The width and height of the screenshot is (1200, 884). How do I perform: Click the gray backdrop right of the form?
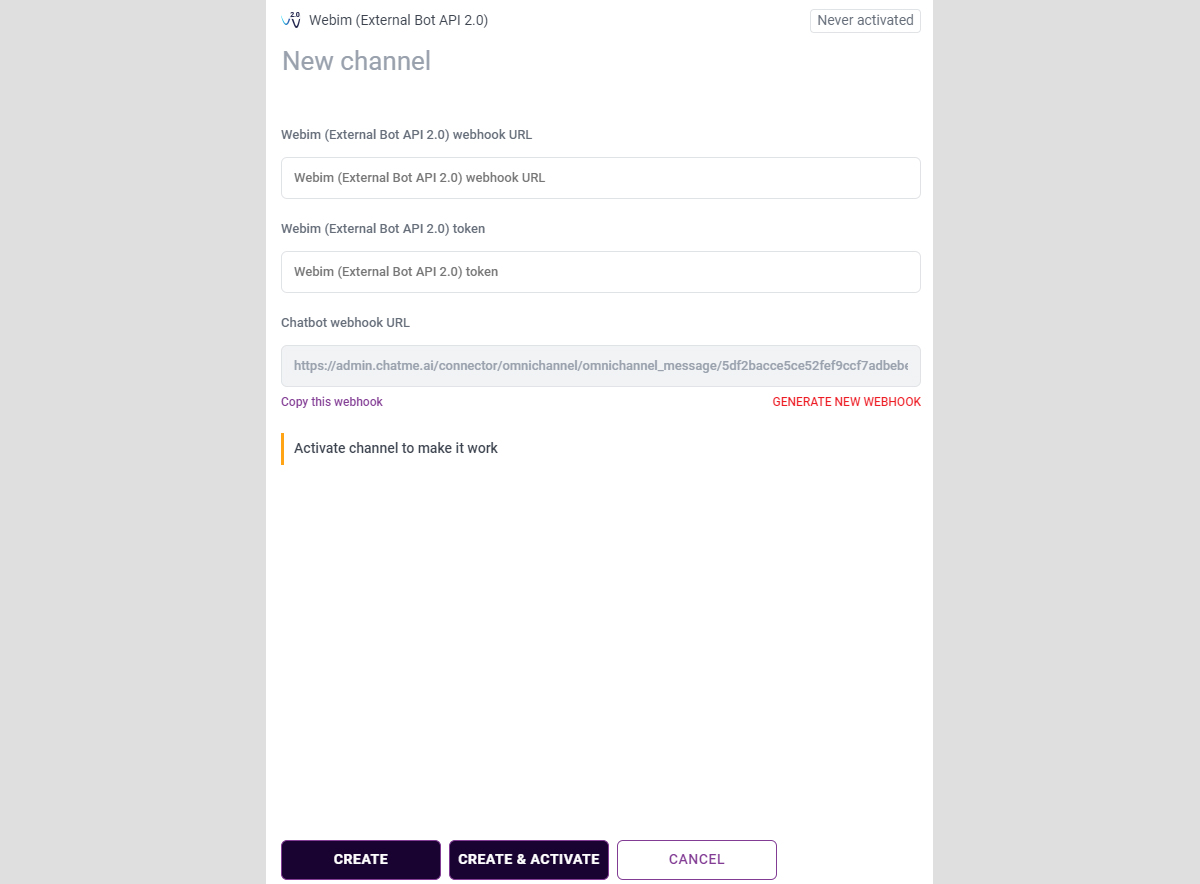(1065, 440)
